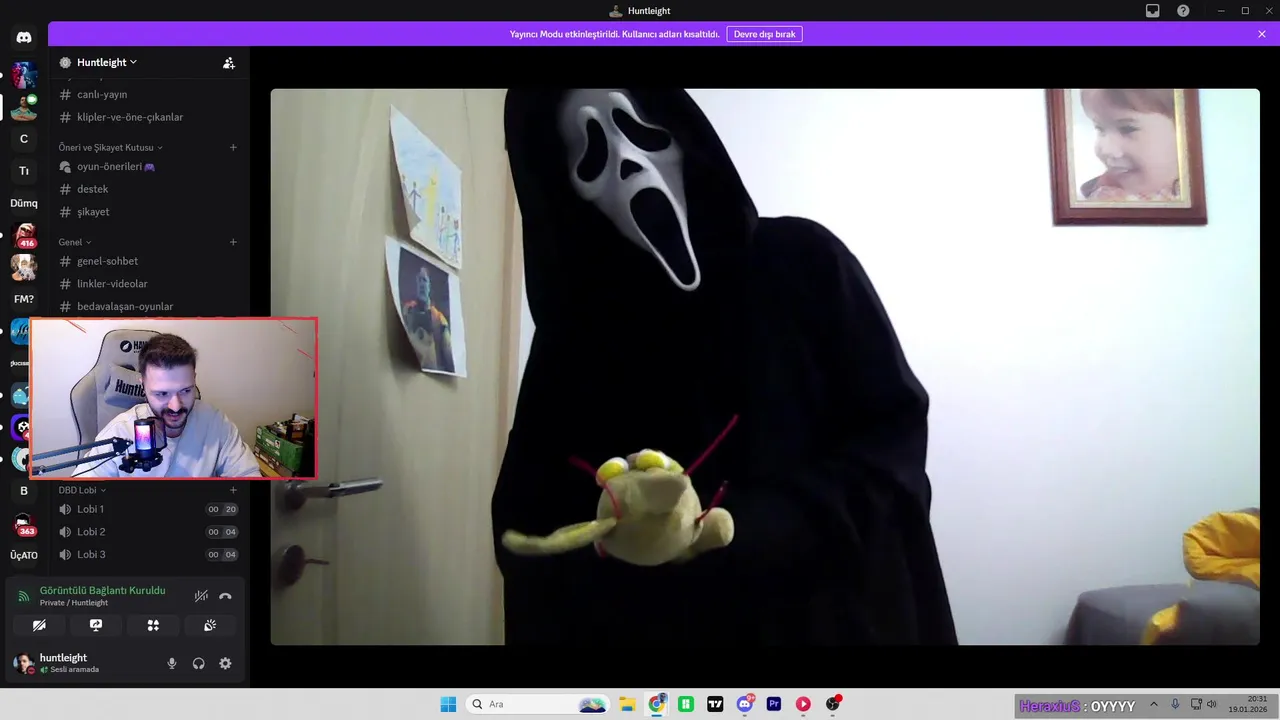This screenshot has width=1280, height=720.
Task: Open the inbox icon in title bar
Action: click(1153, 11)
